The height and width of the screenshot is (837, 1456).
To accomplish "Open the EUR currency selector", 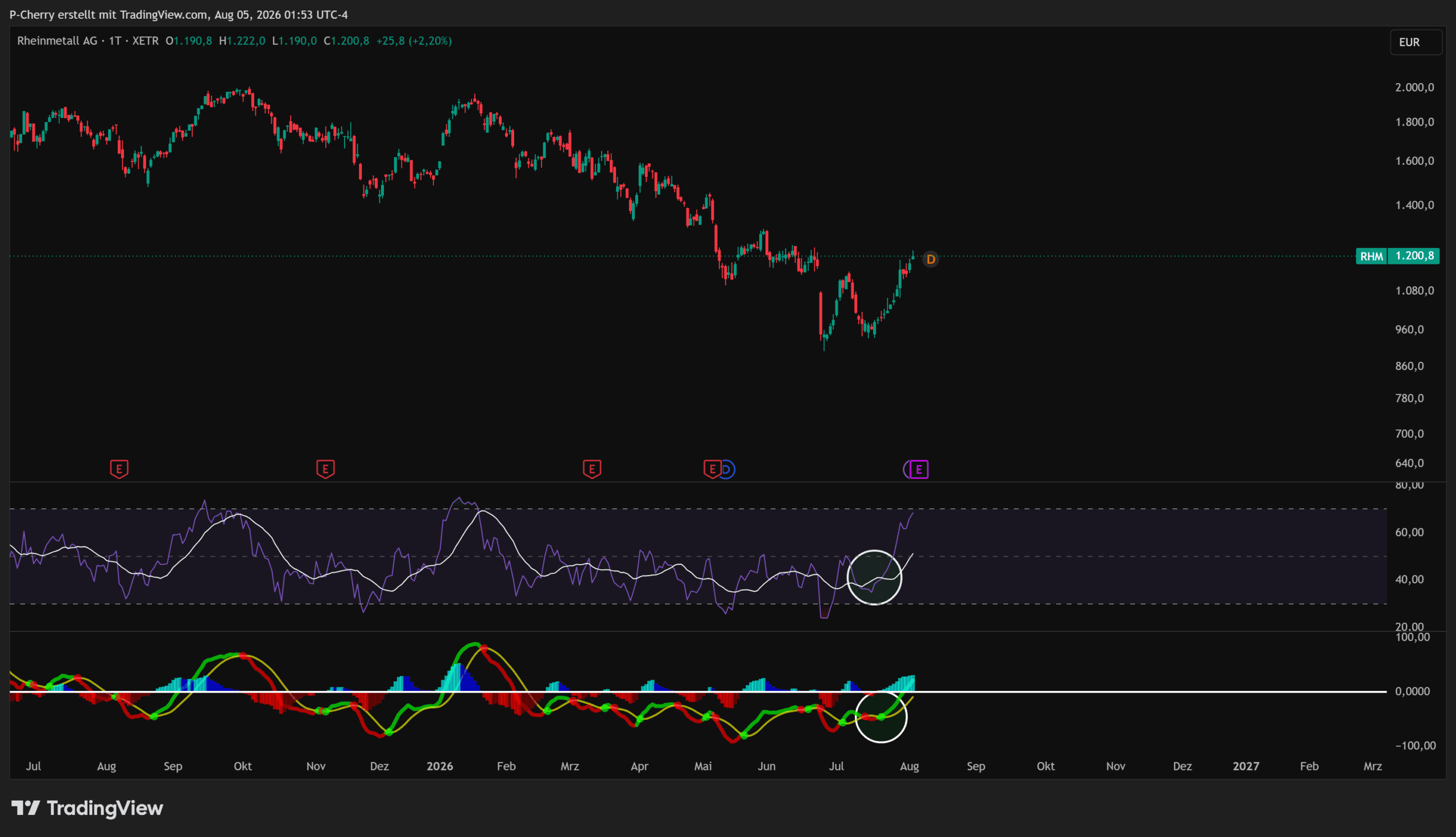I will click(x=1416, y=42).
